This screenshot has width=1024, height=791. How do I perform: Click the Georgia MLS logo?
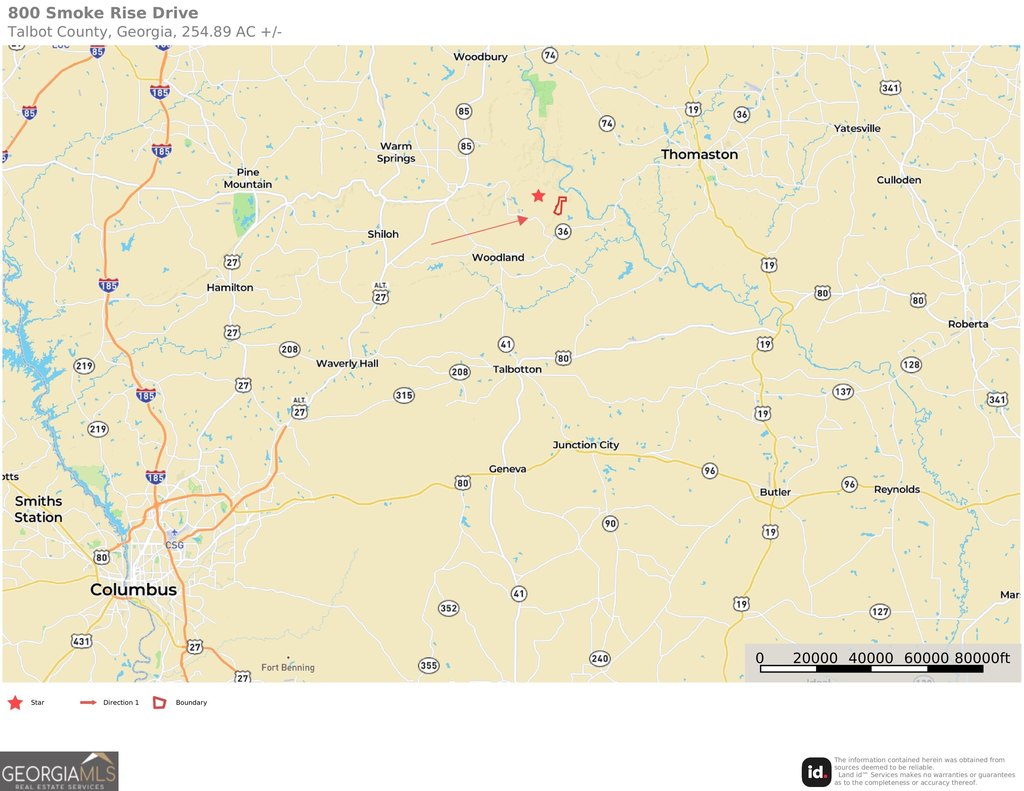(59, 771)
